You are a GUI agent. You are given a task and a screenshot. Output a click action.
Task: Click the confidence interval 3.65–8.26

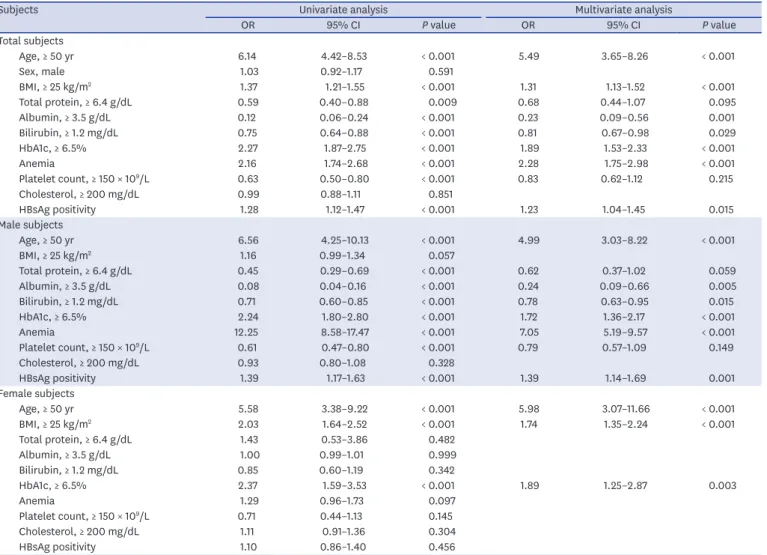tap(625, 56)
